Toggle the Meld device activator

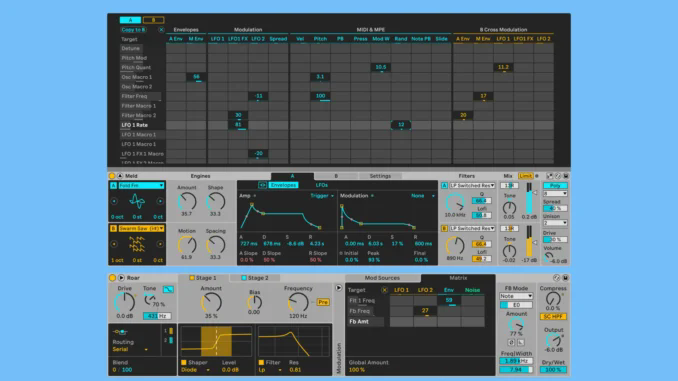pyautogui.click(x=112, y=176)
